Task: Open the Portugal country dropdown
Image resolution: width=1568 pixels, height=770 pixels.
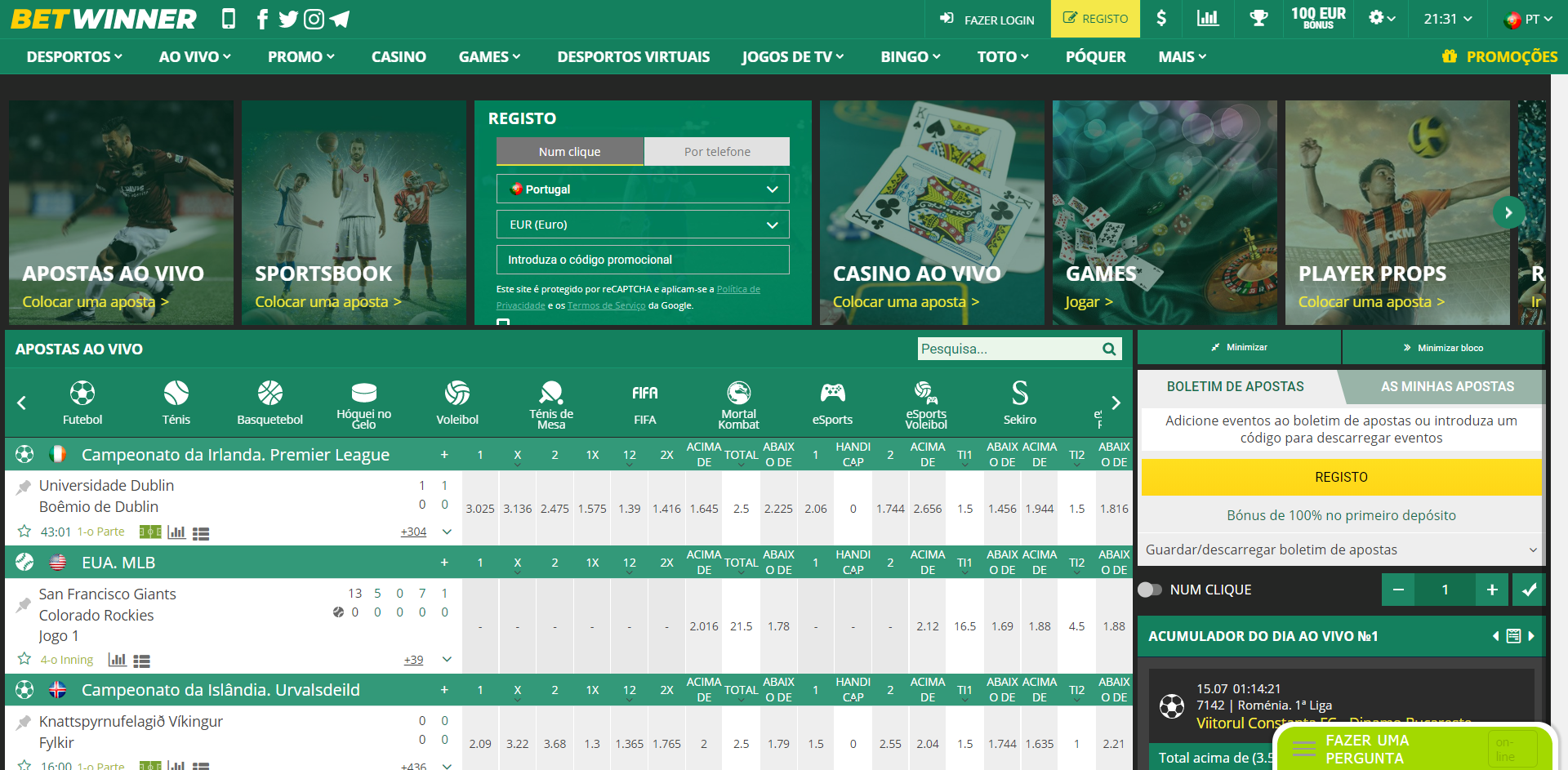Action: [x=643, y=189]
